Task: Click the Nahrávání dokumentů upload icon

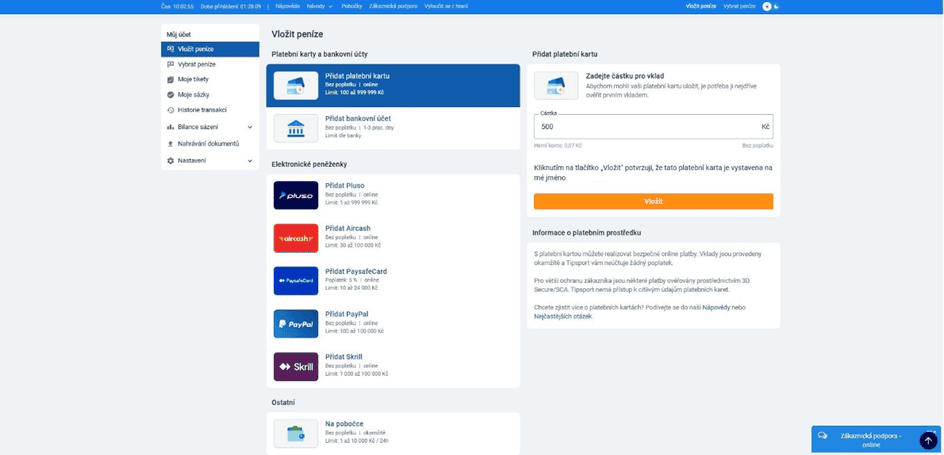Action: tap(170, 144)
